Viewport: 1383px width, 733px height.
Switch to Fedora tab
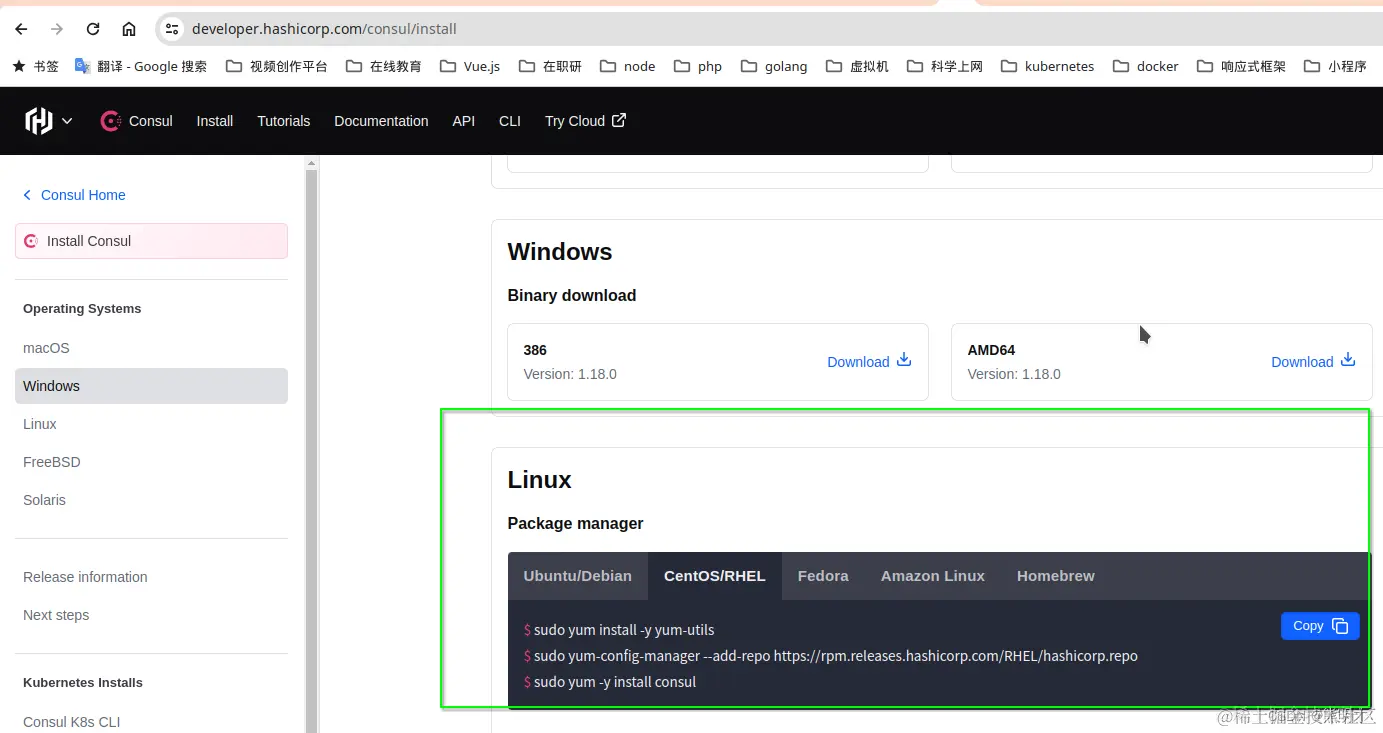(x=823, y=576)
